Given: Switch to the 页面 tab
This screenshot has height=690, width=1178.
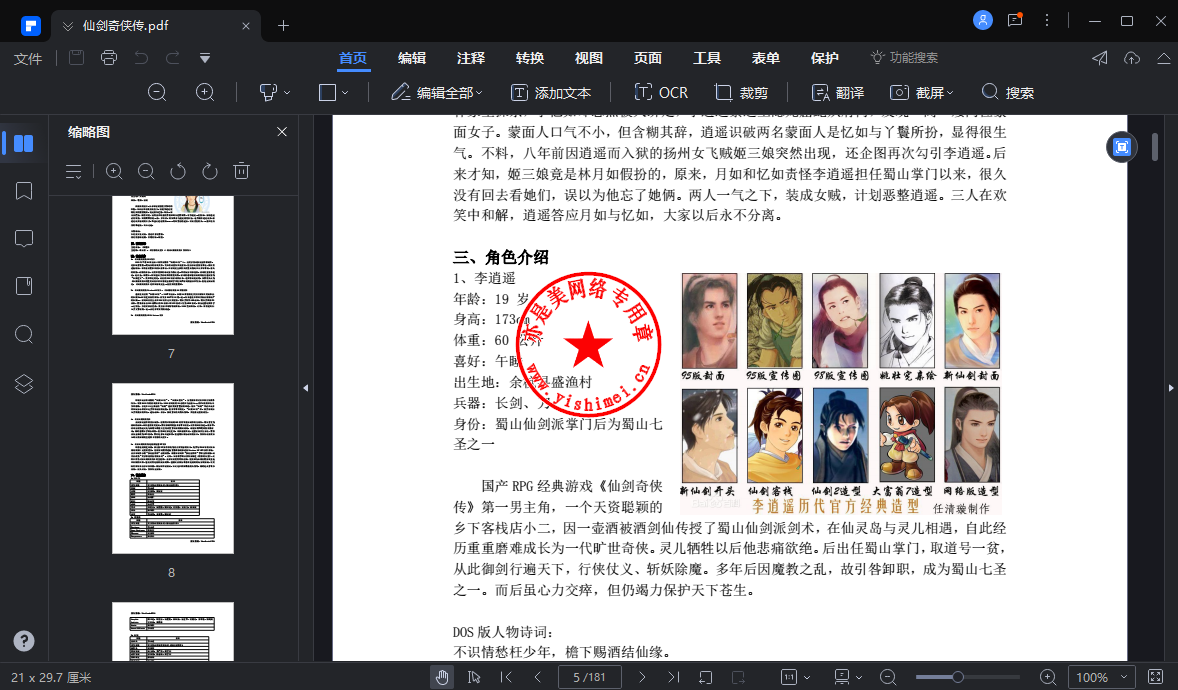Looking at the screenshot, I should (x=648, y=58).
